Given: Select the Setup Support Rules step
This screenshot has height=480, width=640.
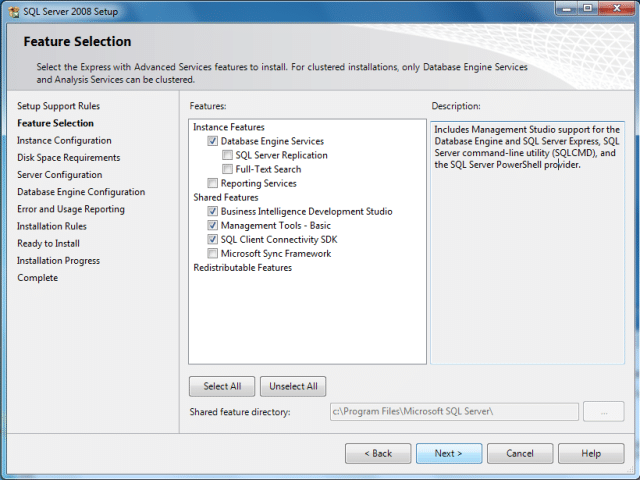Looking at the screenshot, I should (x=58, y=106).
